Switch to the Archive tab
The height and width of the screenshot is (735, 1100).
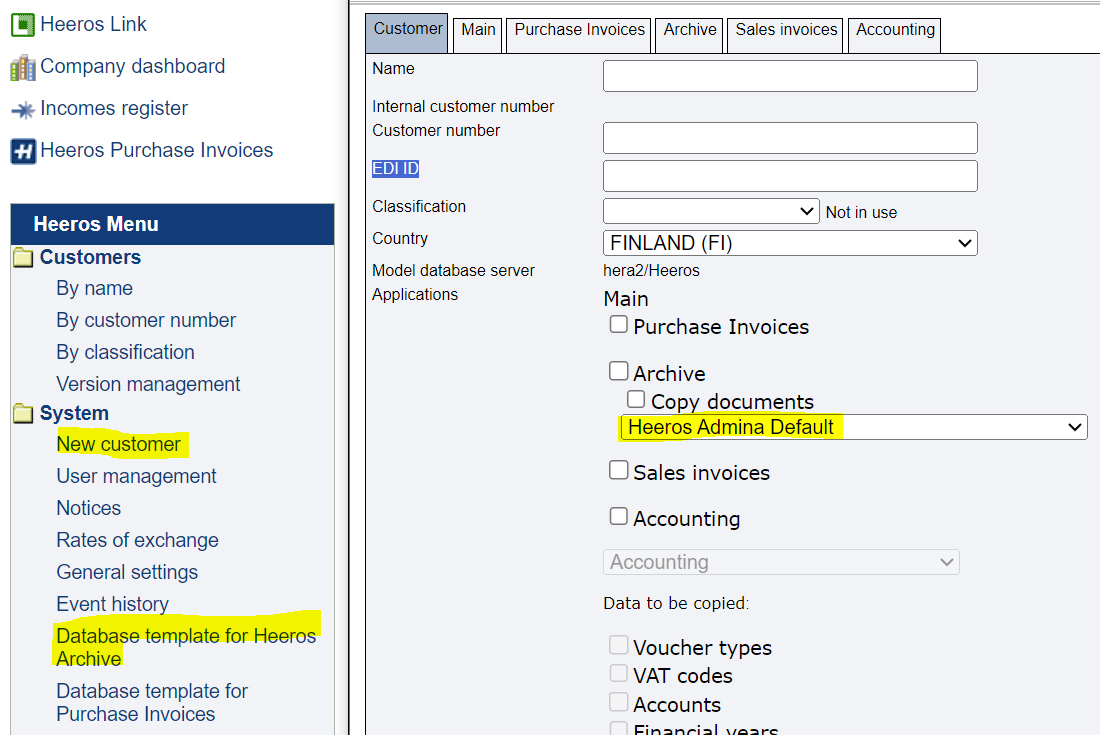pos(690,34)
